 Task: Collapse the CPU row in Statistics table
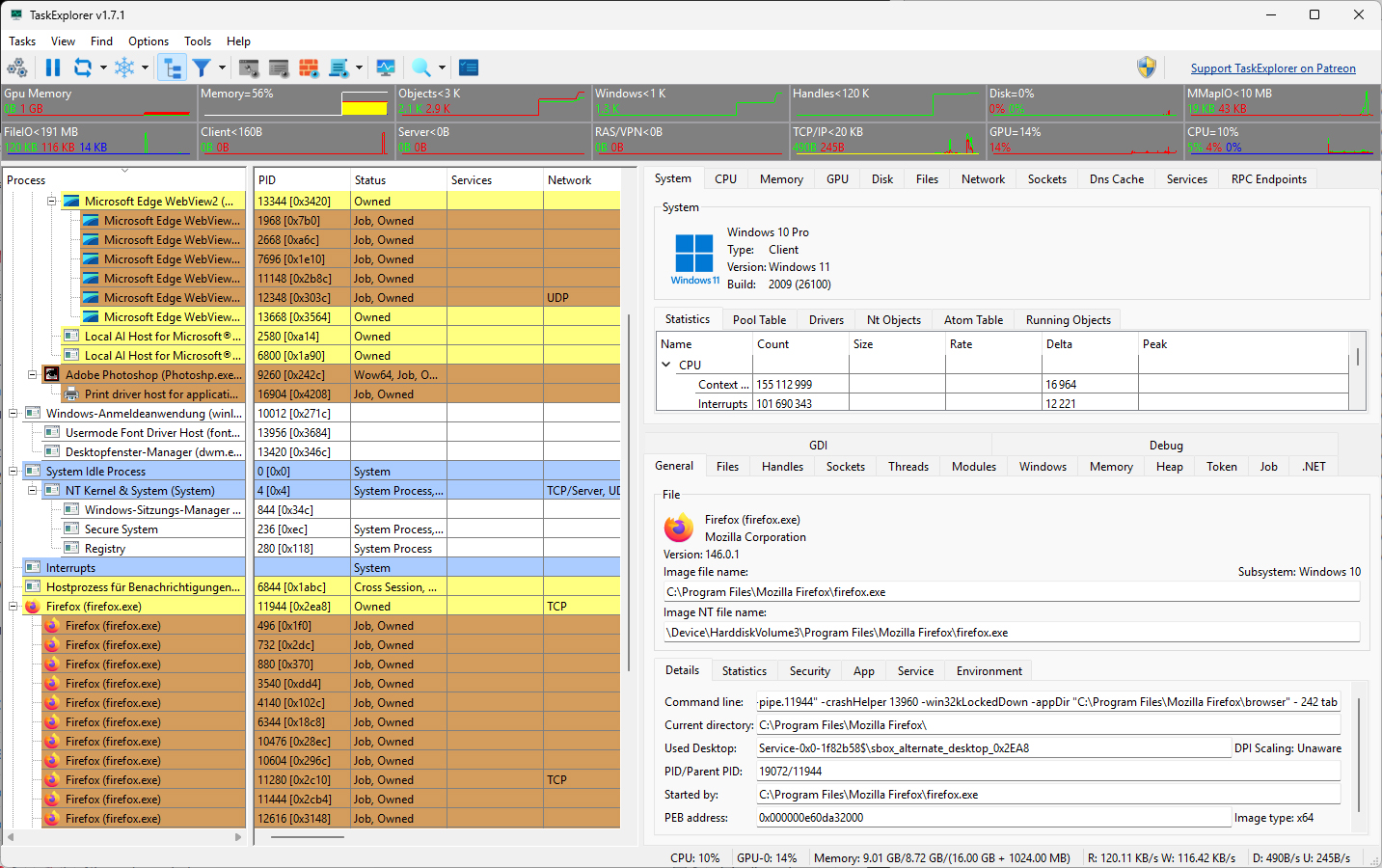666,365
